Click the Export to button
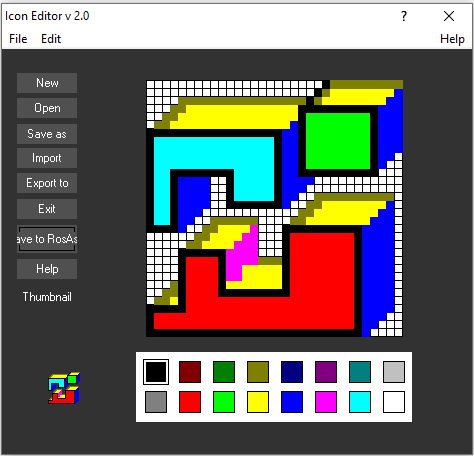The width and height of the screenshot is (474, 456). [x=47, y=183]
